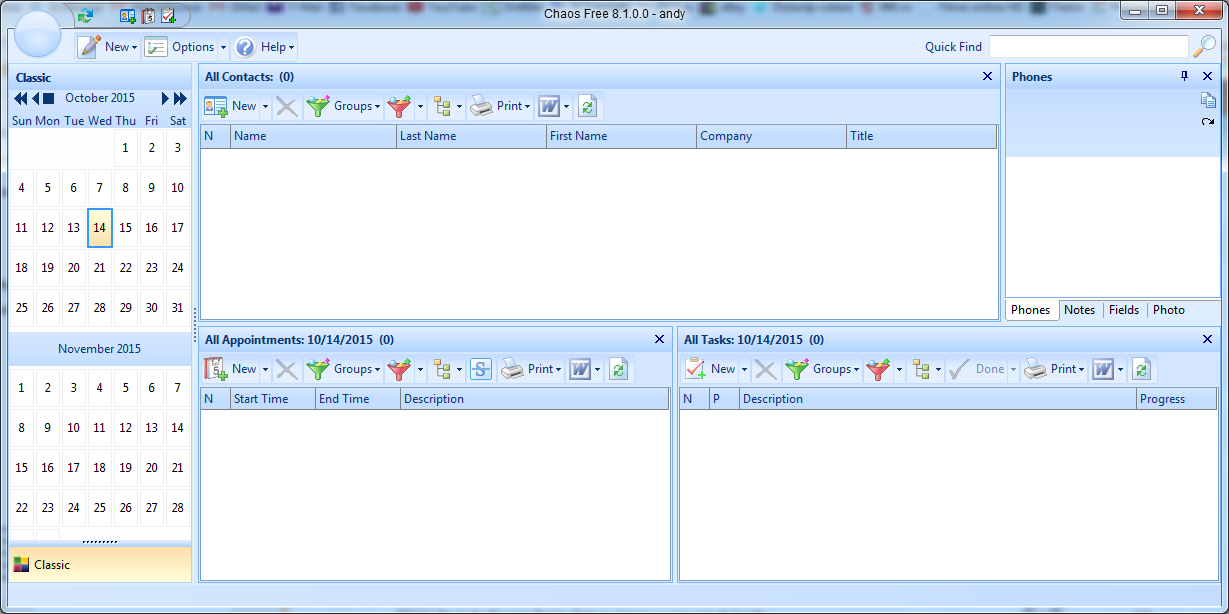Click the sync icon in title bar

pyautogui.click(x=85, y=15)
